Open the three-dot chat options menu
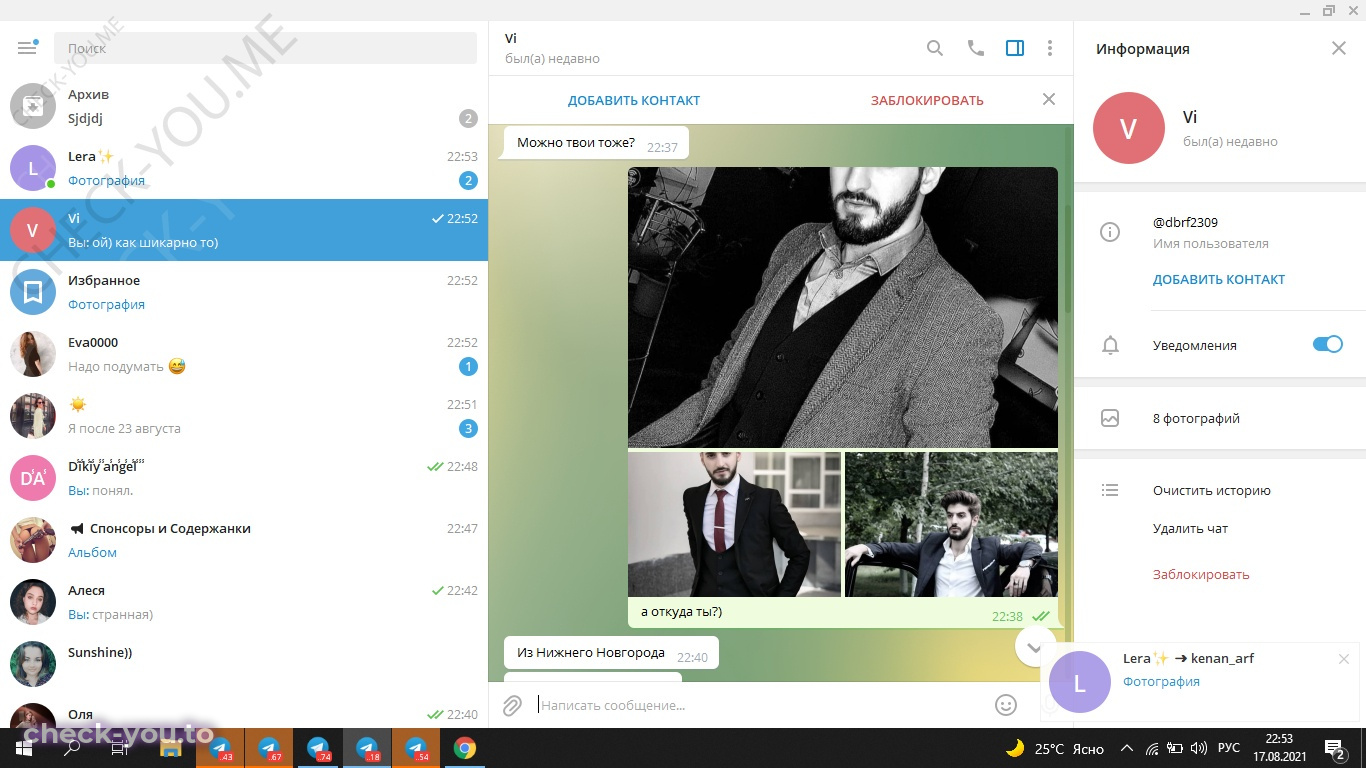The height and width of the screenshot is (768, 1366). [1049, 48]
